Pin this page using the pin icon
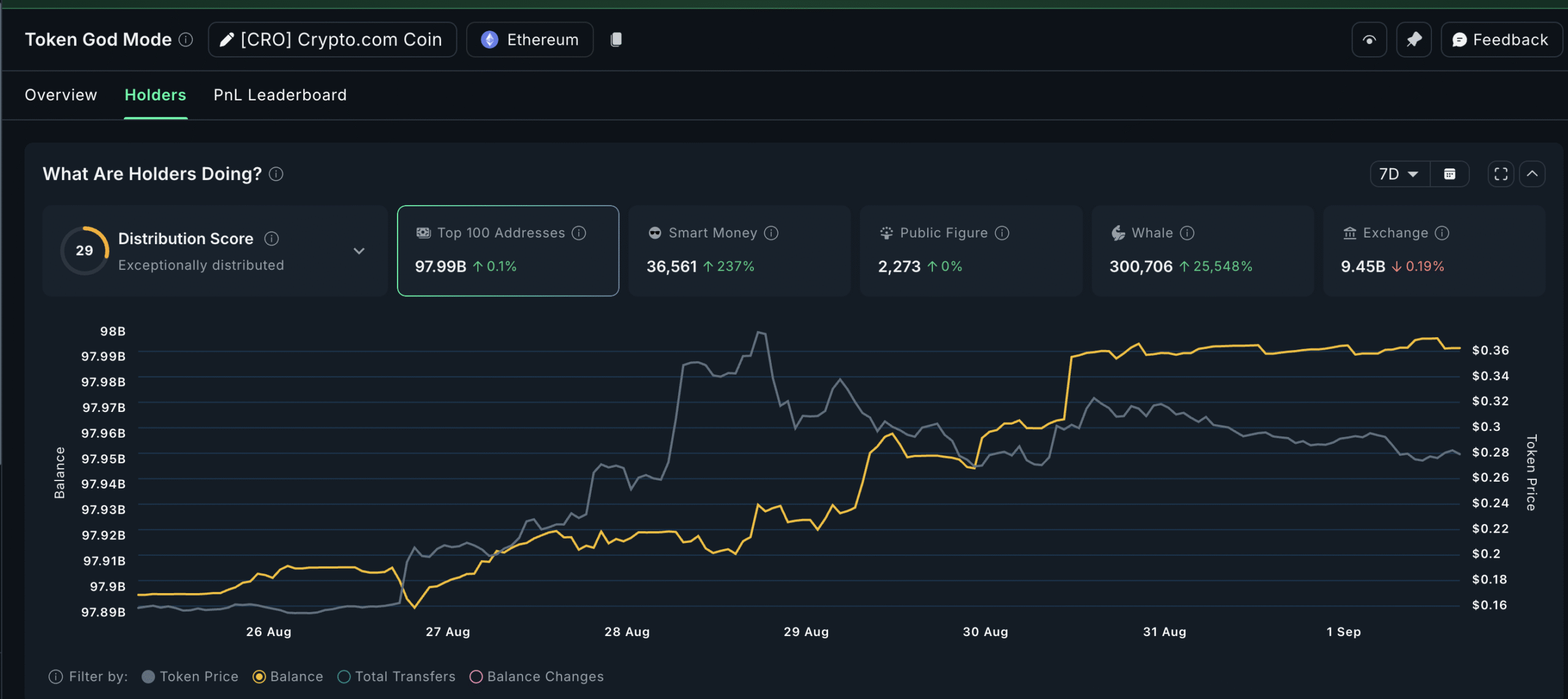The height and width of the screenshot is (699, 1568). pyautogui.click(x=1414, y=39)
